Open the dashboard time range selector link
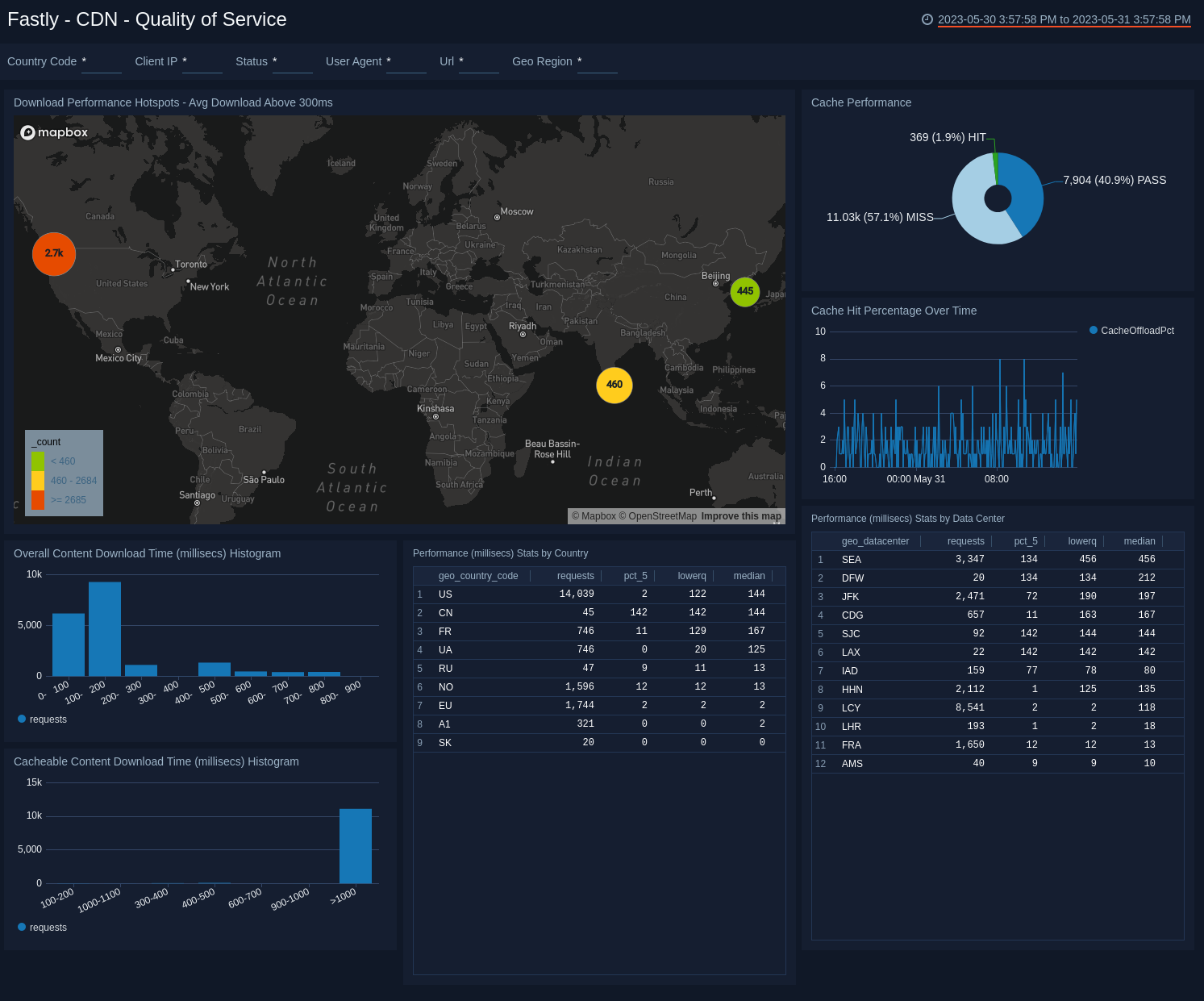 [x=1064, y=19]
